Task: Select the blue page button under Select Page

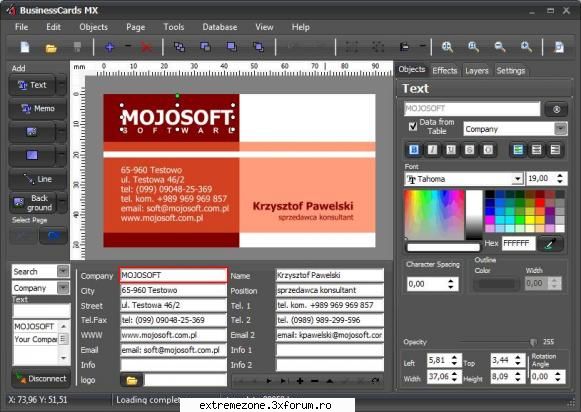Action: [x=53, y=236]
